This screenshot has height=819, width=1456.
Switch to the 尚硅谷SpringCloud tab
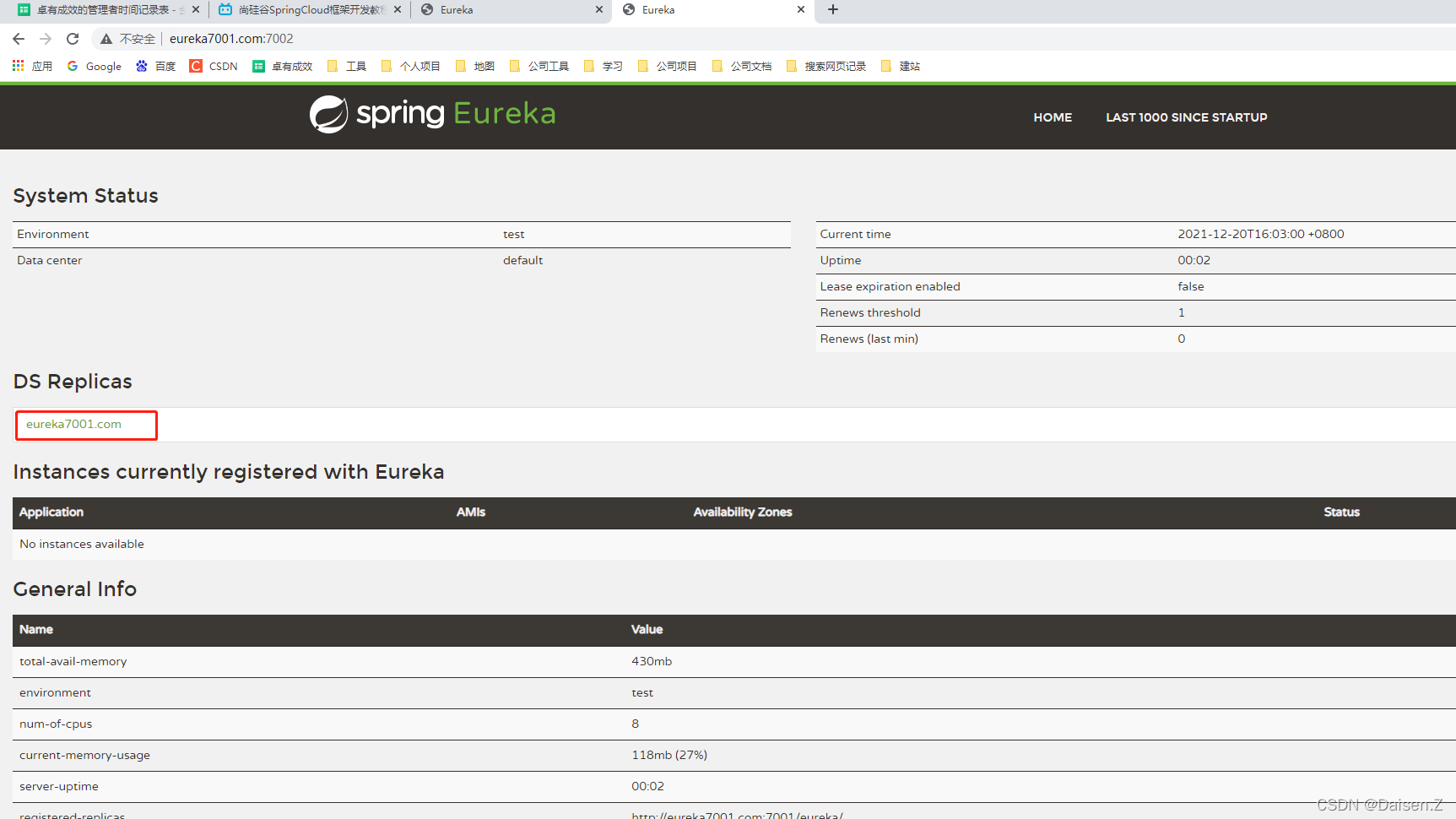pyautogui.click(x=311, y=10)
